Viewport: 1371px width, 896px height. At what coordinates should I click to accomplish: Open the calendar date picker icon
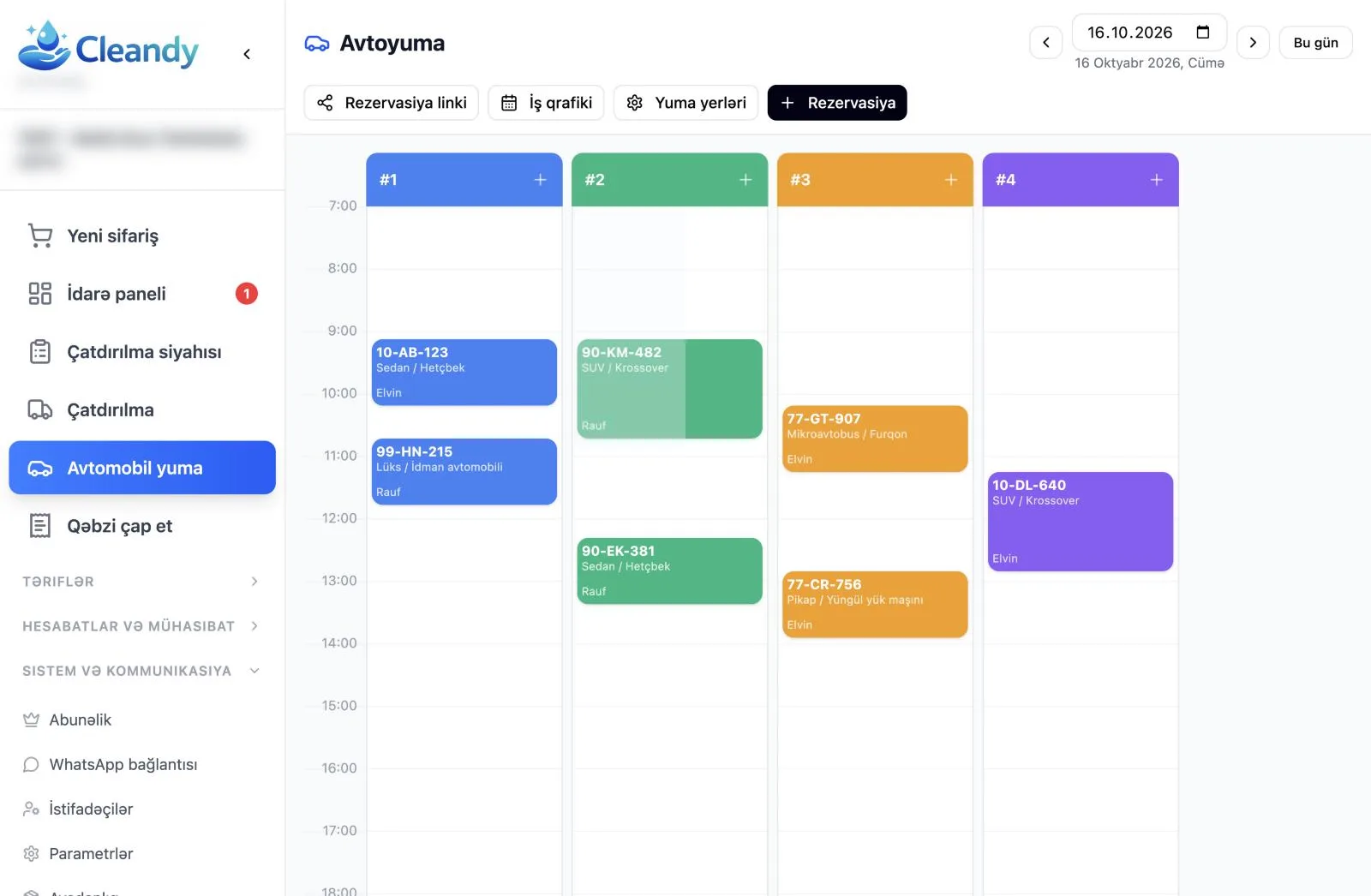pos(1203,33)
